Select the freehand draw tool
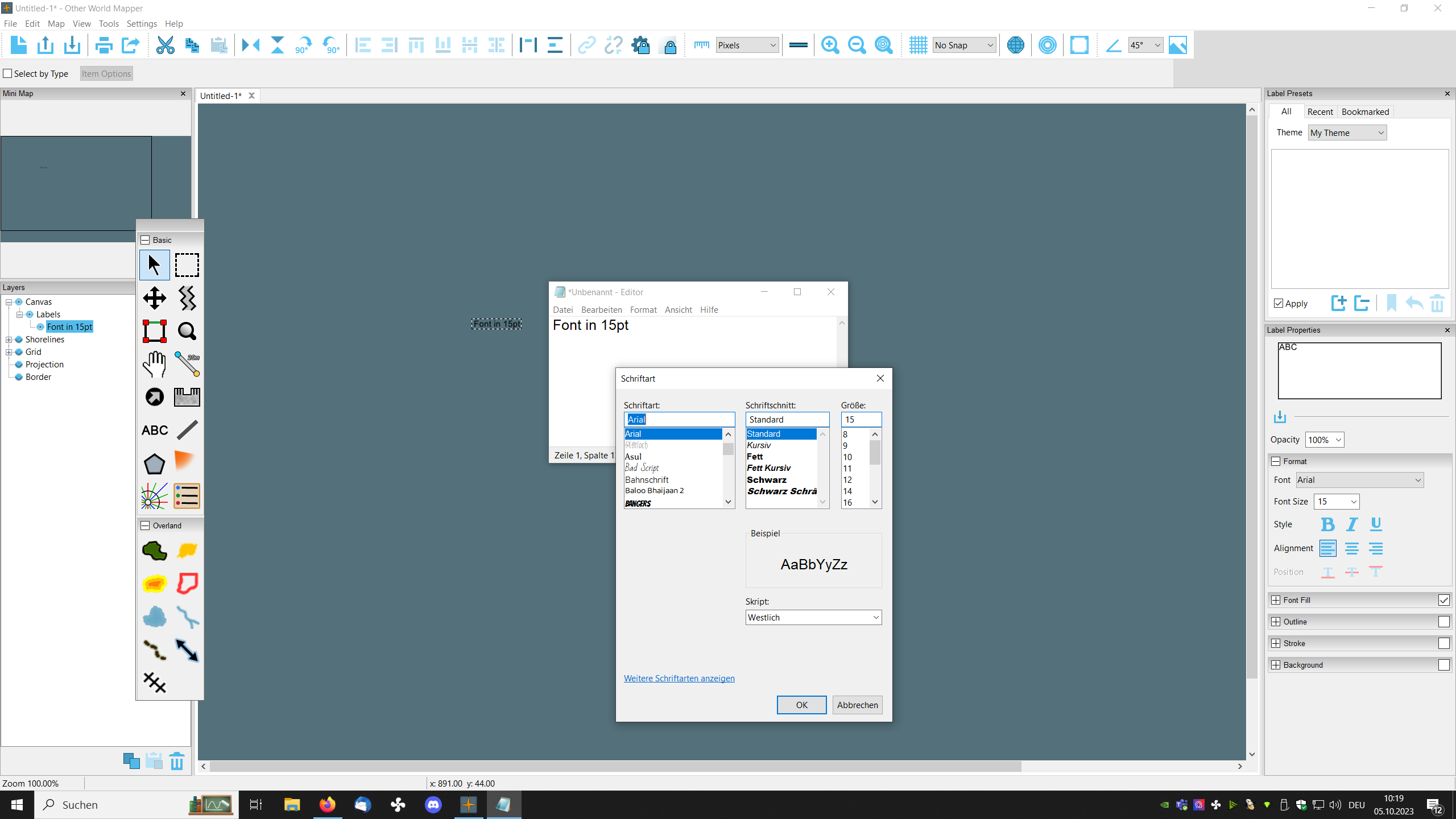Viewport: 1456px width, 819px height. click(187, 430)
